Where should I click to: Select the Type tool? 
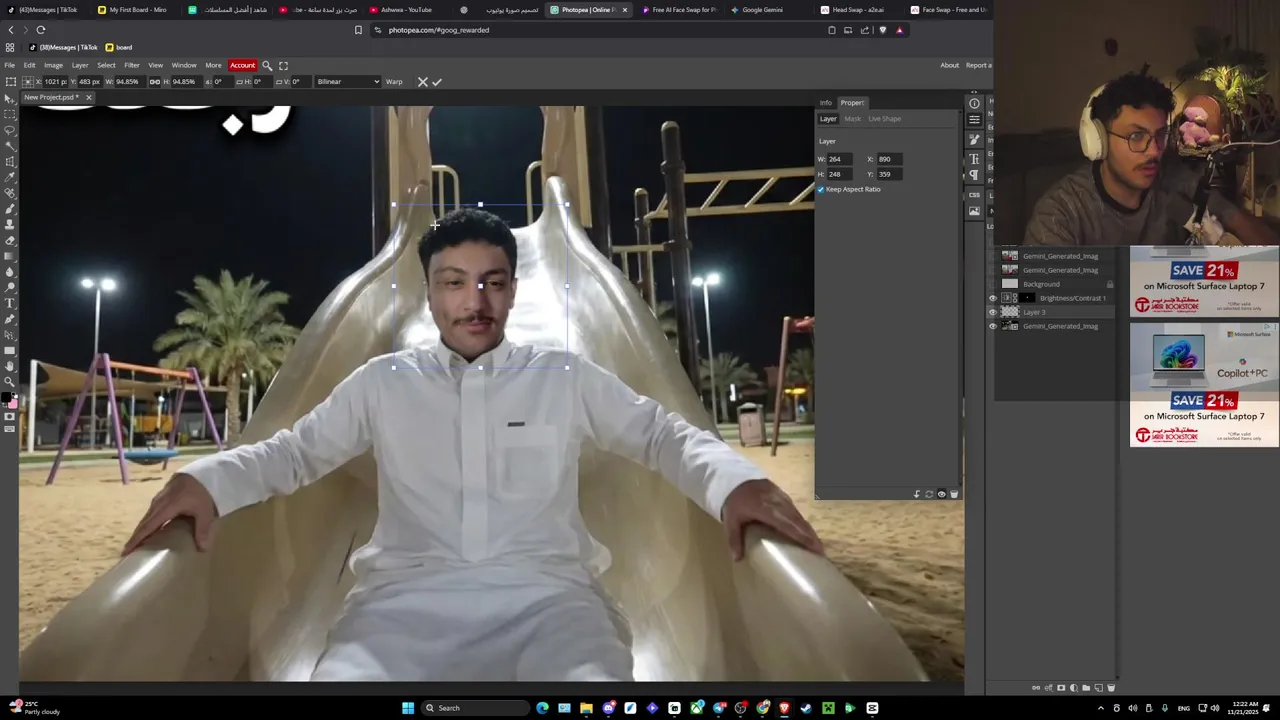click(x=11, y=303)
